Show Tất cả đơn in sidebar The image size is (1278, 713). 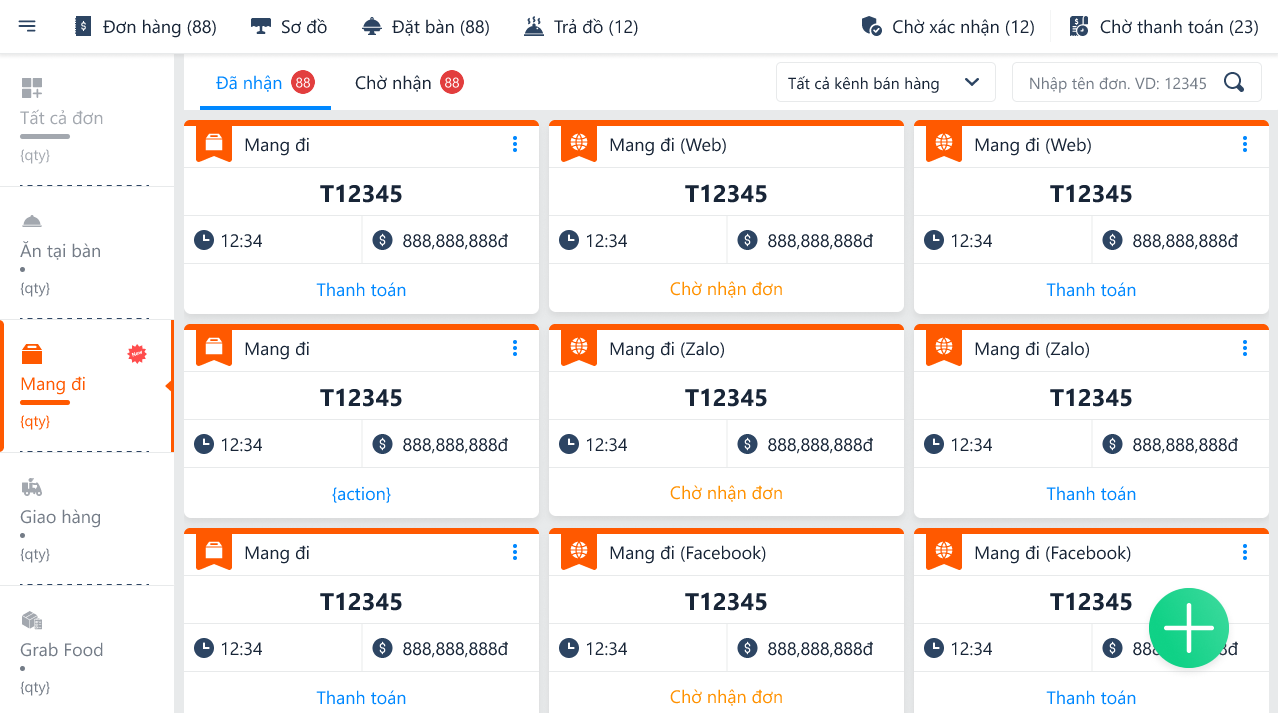tap(61, 118)
